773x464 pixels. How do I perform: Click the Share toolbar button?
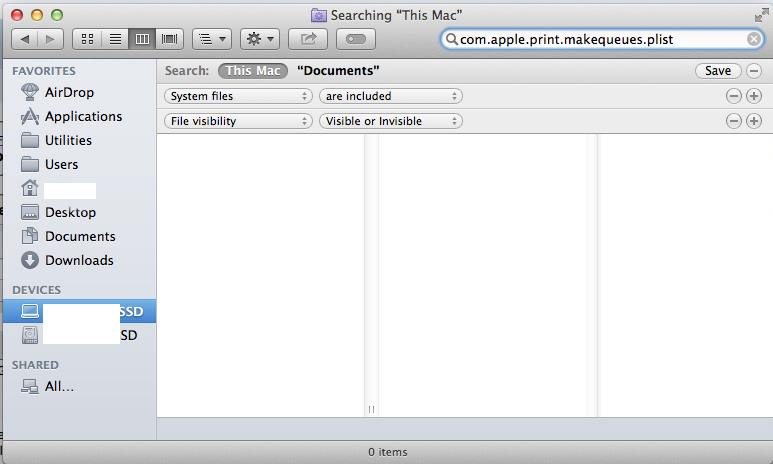(x=308, y=39)
